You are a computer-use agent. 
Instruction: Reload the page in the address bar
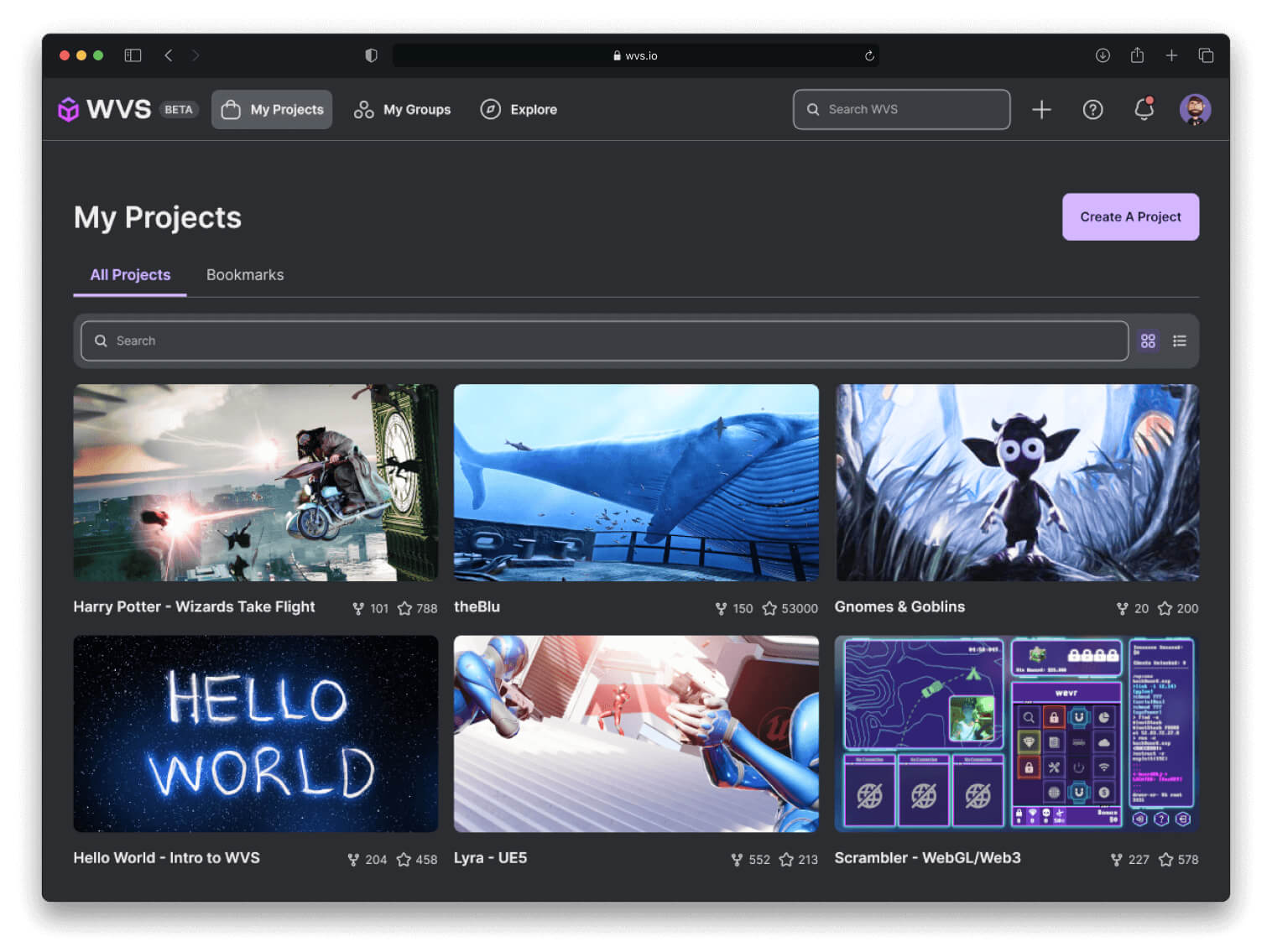[869, 56]
